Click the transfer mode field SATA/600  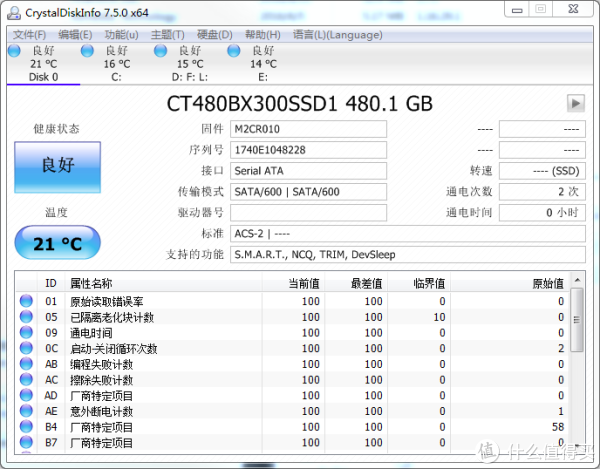(x=308, y=192)
